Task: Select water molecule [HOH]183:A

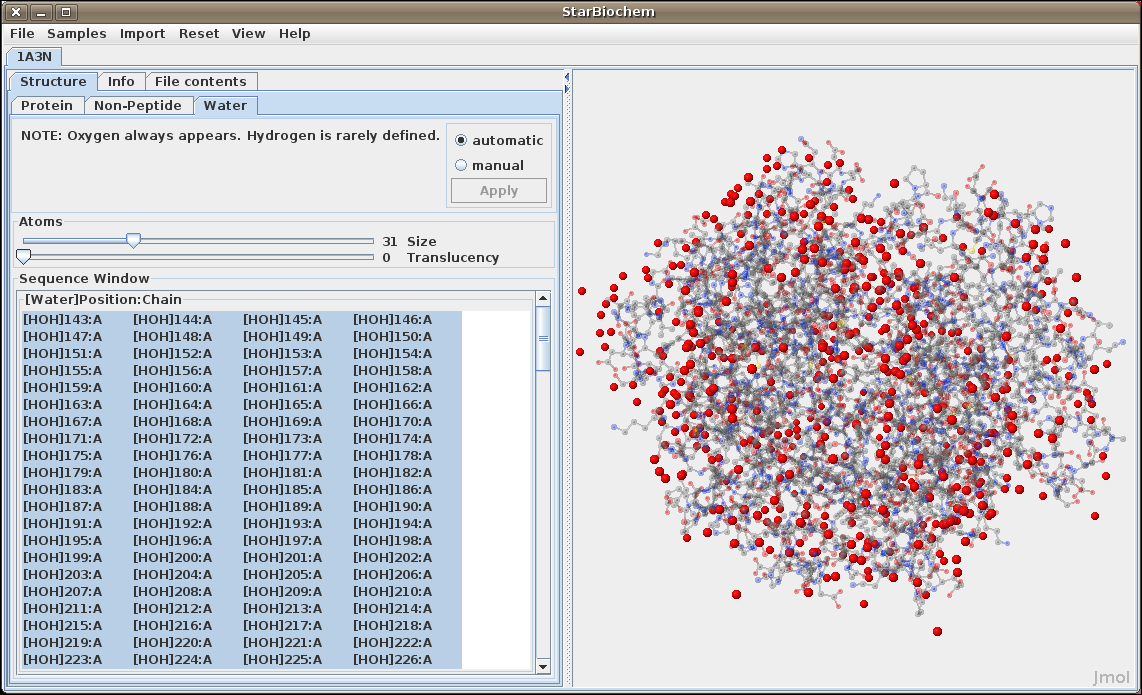Action: (x=63, y=490)
